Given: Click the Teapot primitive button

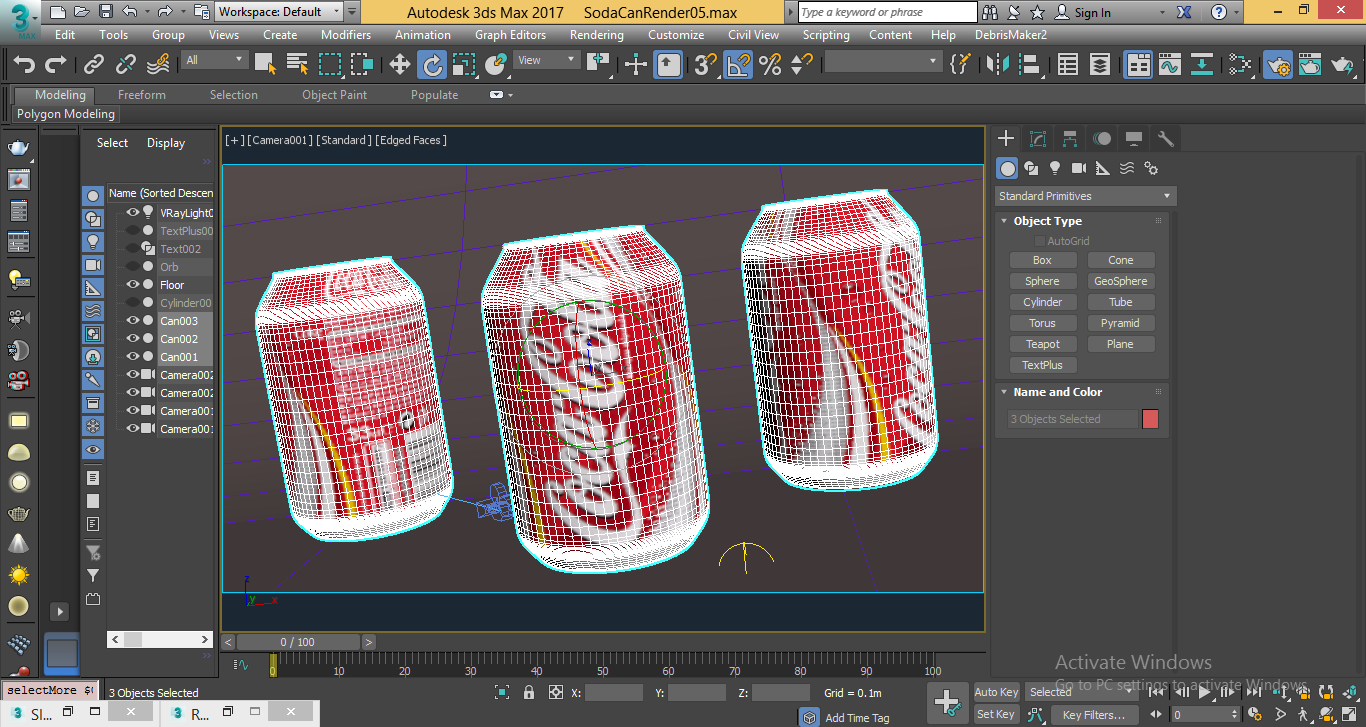Looking at the screenshot, I should (1042, 344).
